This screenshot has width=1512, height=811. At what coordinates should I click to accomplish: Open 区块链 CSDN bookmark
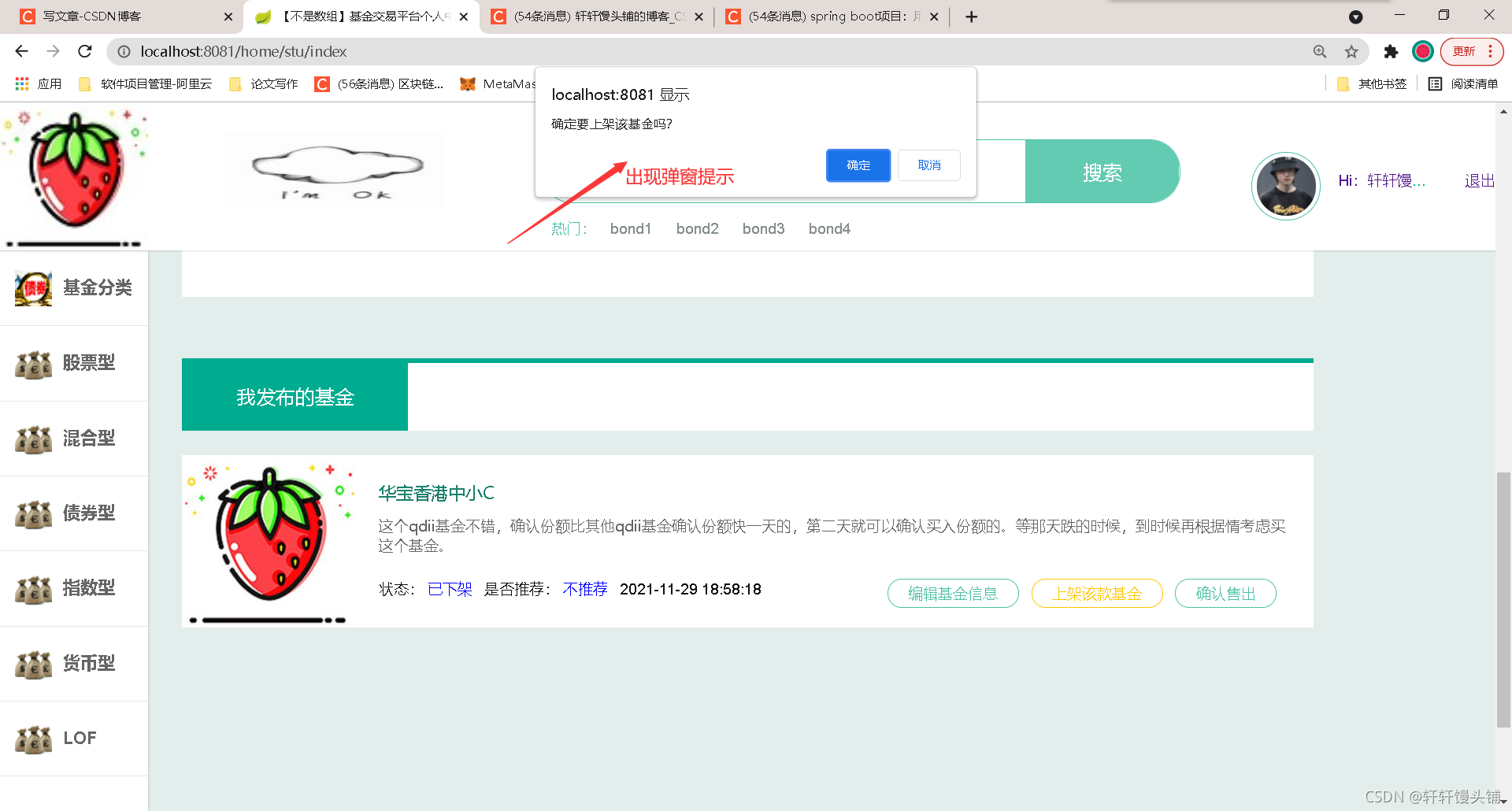point(380,83)
